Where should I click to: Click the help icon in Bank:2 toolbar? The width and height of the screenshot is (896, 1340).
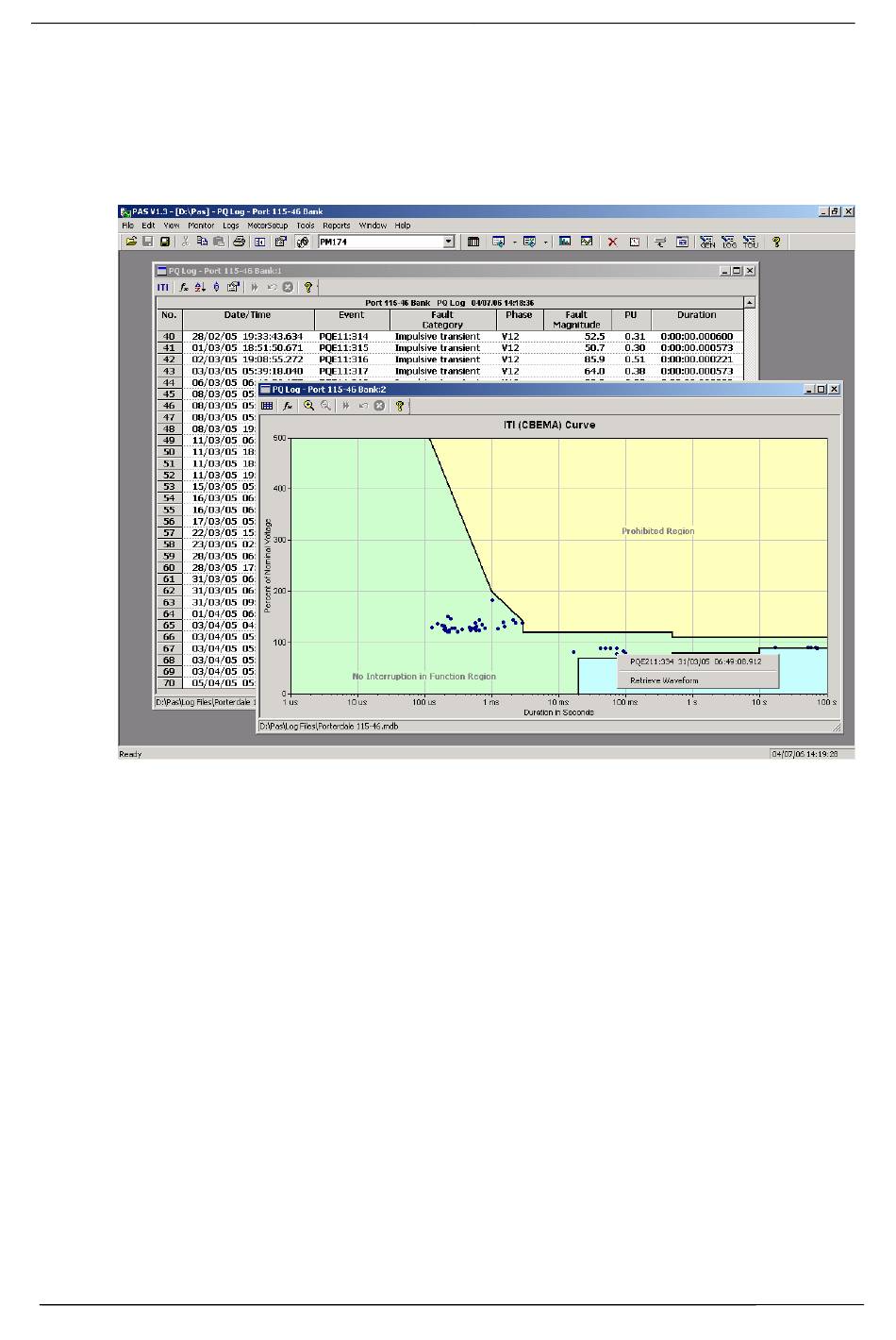[x=400, y=406]
